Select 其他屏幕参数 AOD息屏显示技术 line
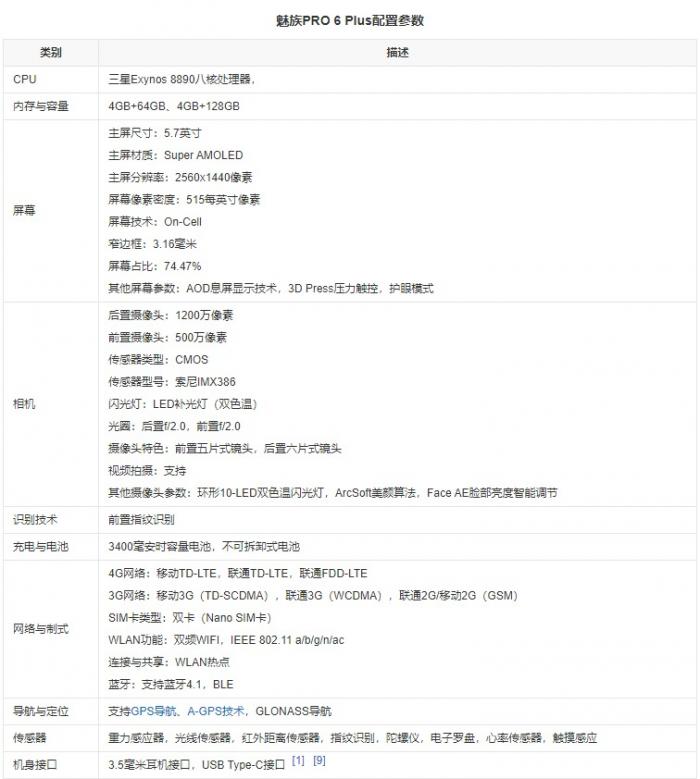 pyautogui.click(x=271, y=289)
